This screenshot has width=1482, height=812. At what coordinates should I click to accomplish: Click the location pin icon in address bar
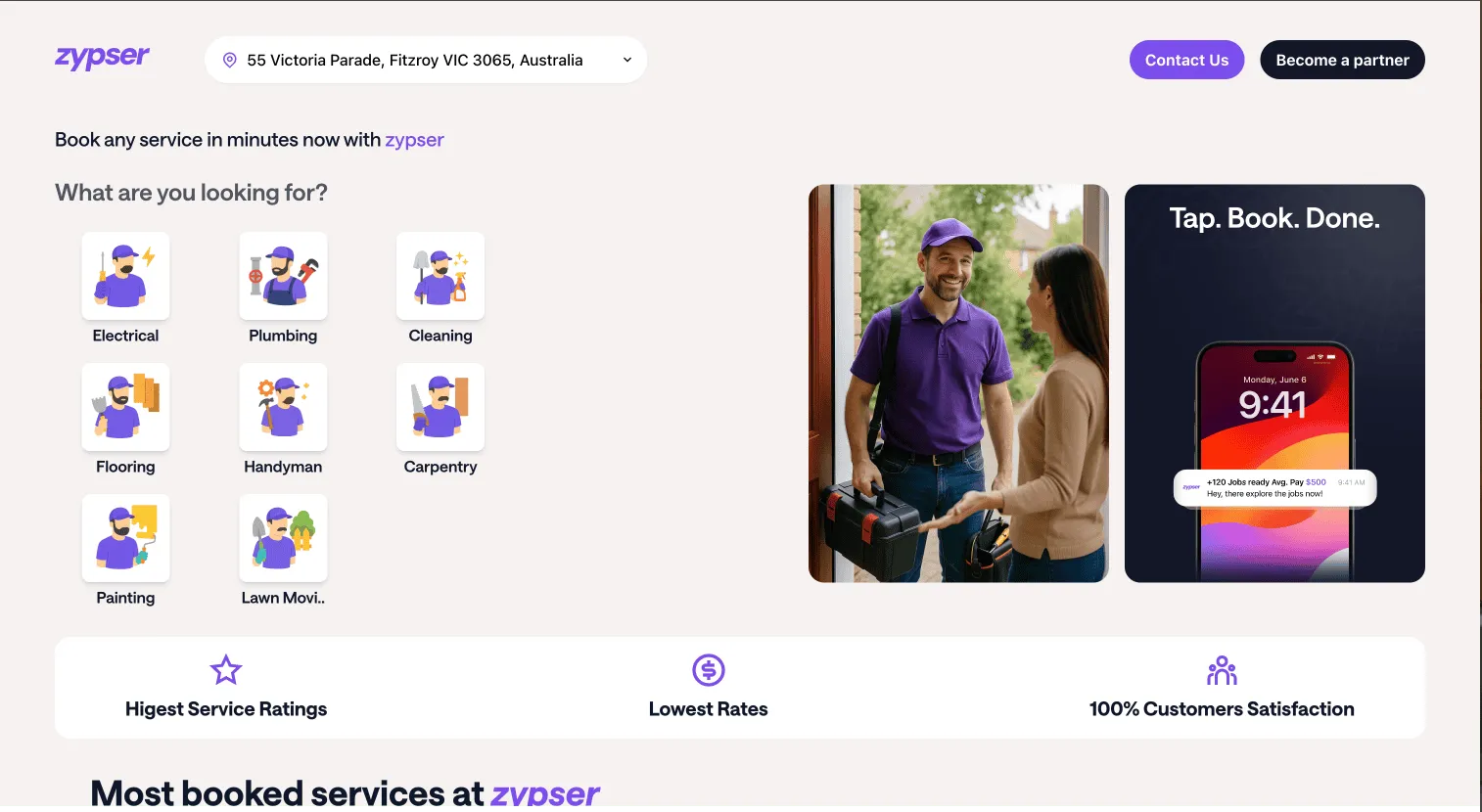230,60
